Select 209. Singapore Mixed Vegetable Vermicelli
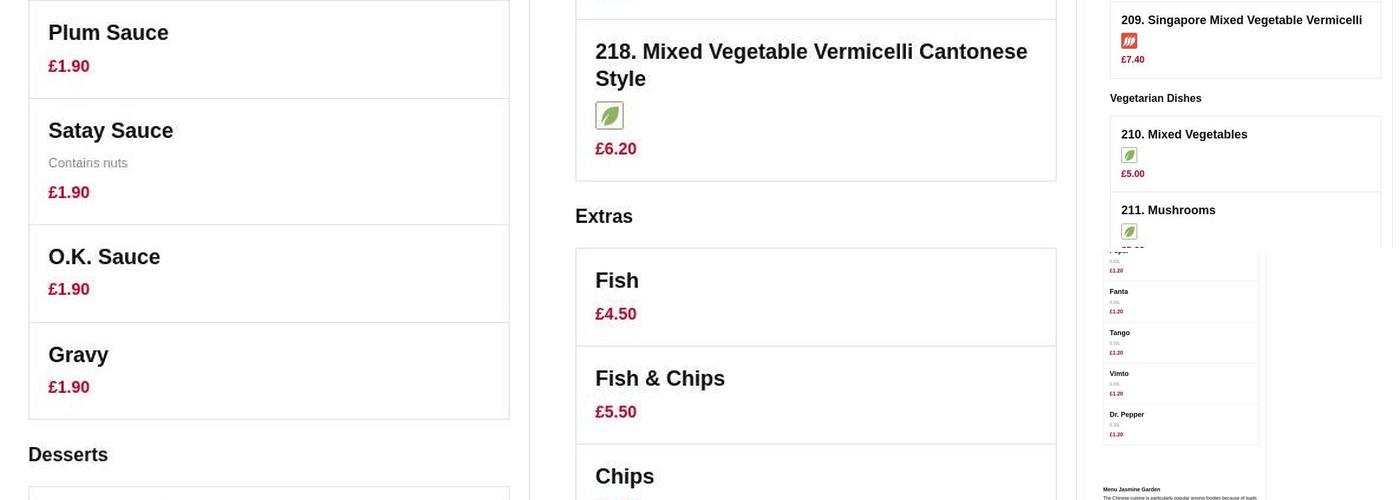The width and height of the screenshot is (1400, 500). point(1241,21)
